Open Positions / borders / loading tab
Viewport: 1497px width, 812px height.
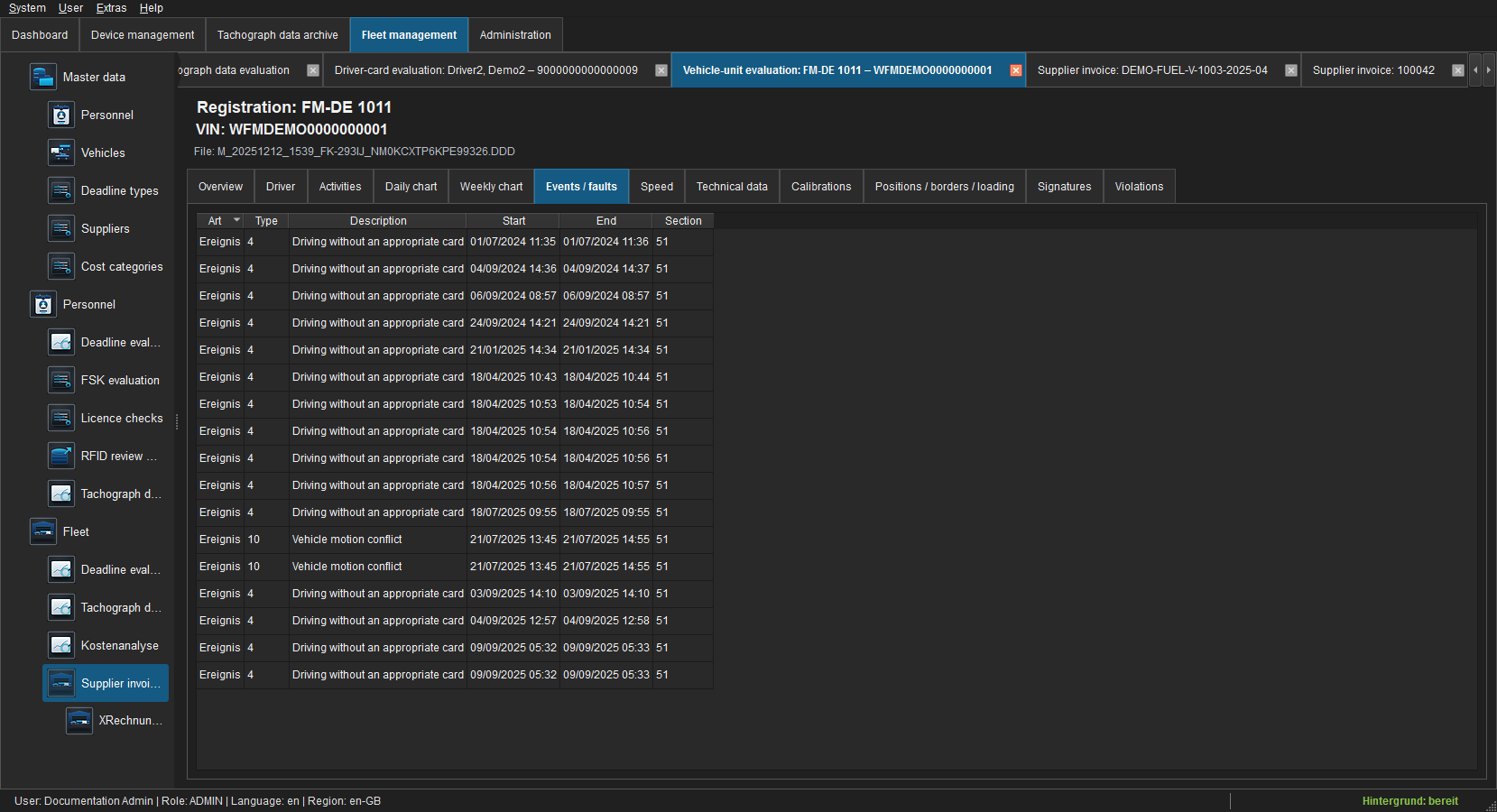coord(944,187)
